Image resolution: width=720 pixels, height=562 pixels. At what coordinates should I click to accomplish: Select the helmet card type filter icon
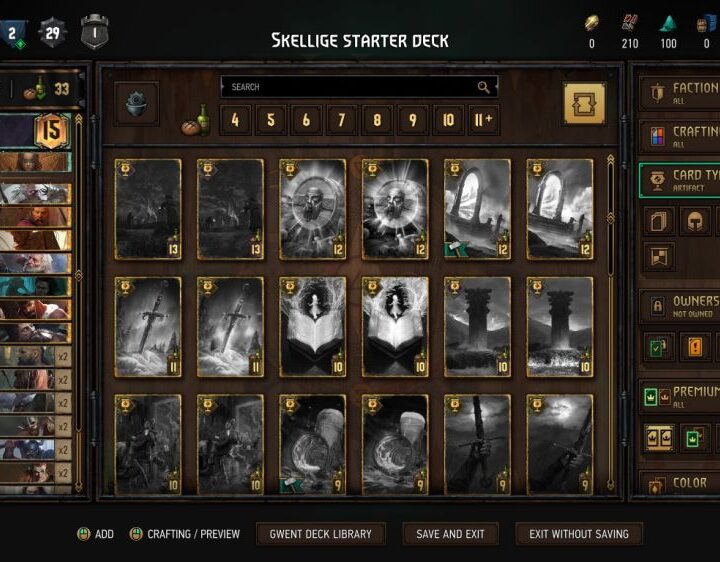[695, 222]
